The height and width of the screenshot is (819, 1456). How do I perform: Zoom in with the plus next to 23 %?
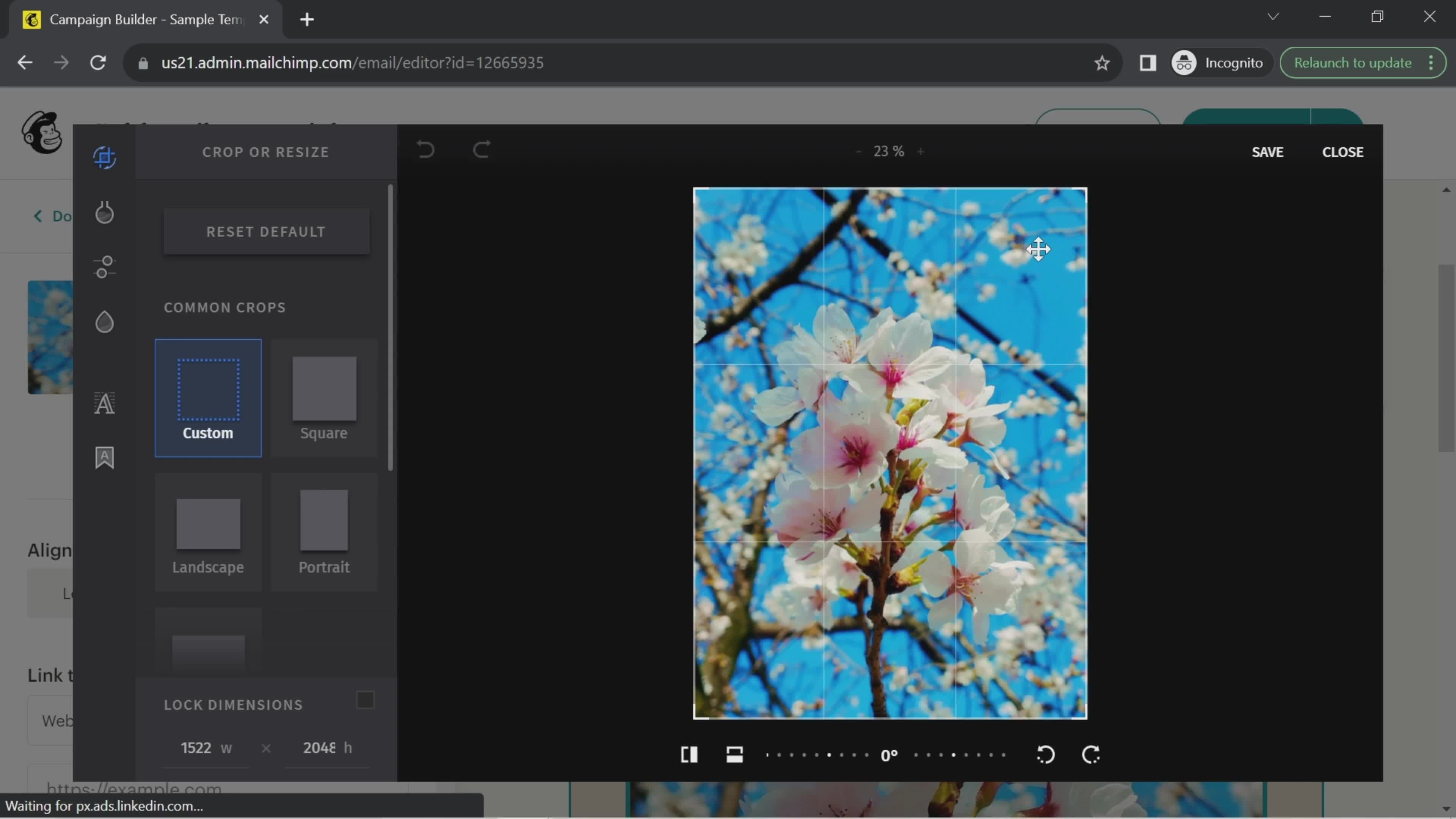pyautogui.click(x=920, y=152)
